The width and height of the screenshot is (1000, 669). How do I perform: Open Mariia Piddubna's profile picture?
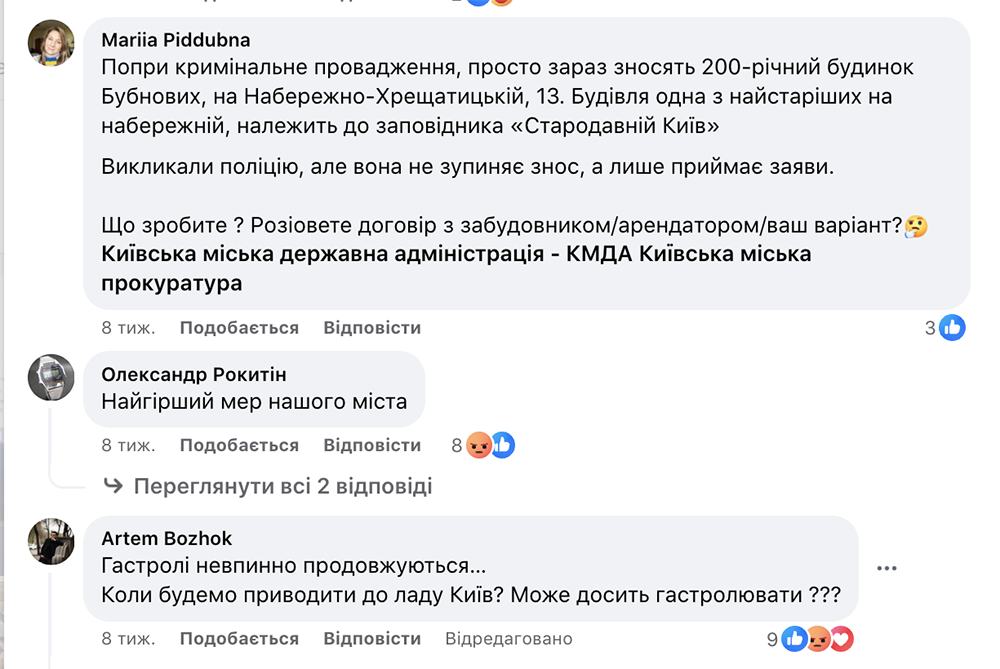coord(51,42)
